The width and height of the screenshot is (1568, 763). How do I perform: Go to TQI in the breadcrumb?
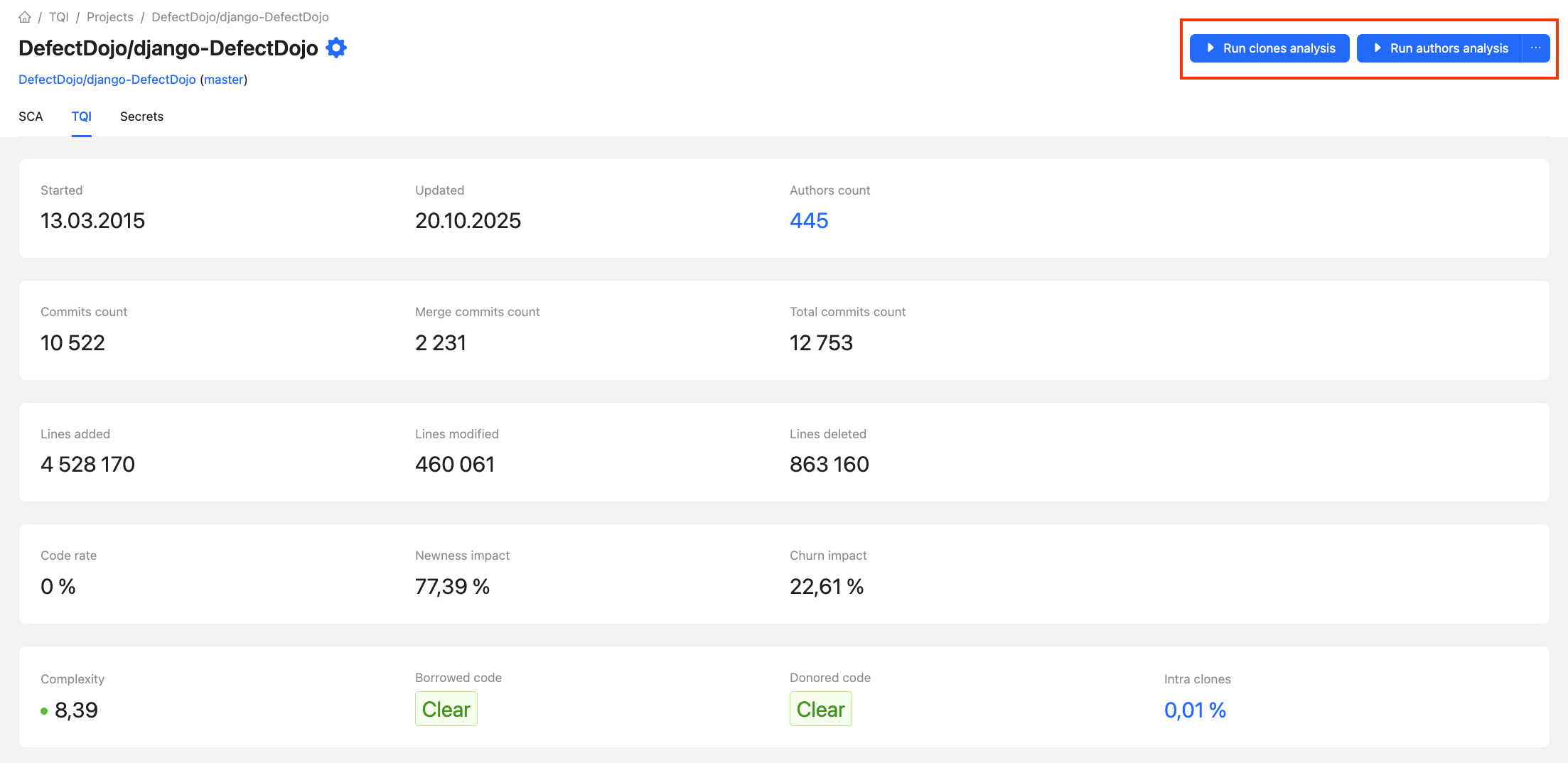[x=59, y=17]
